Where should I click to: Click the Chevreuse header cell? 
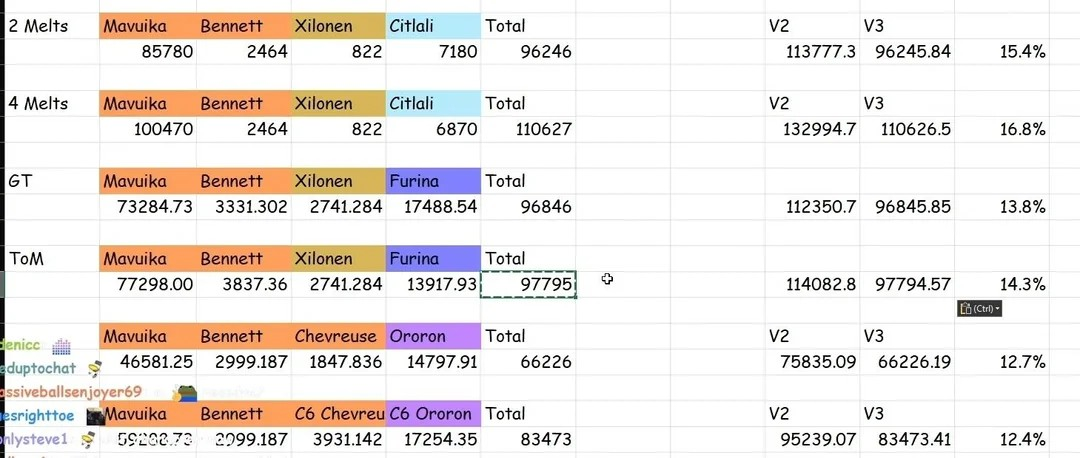coord(338,336)
